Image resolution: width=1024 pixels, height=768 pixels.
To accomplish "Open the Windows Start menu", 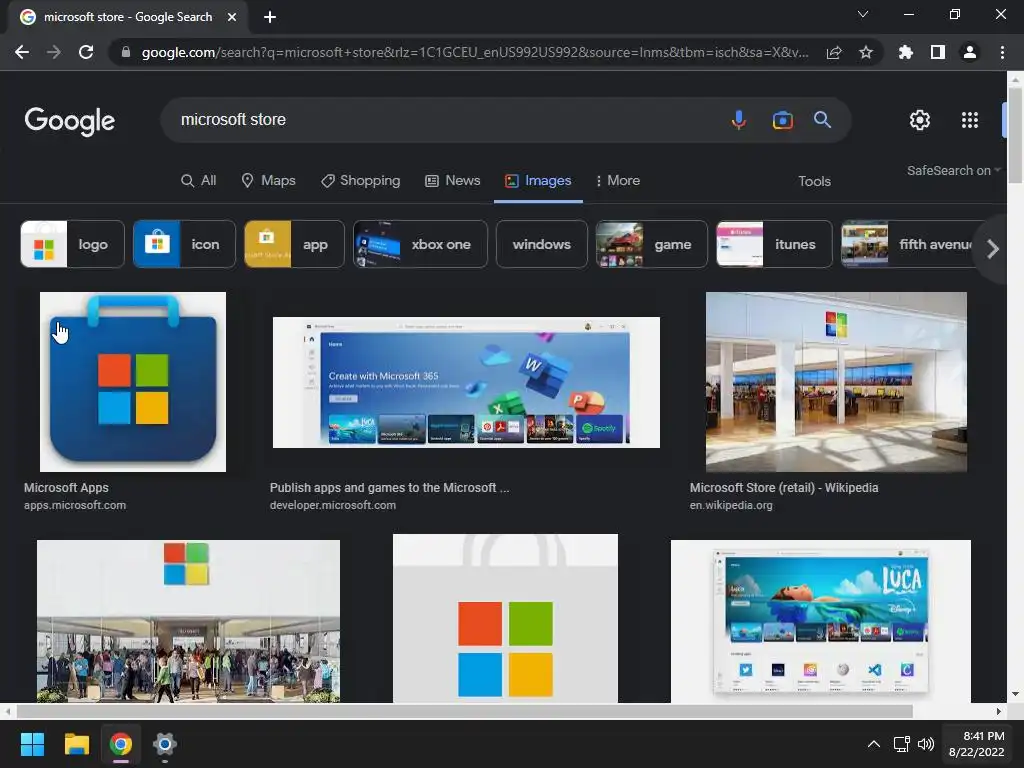I will [x=32, y=744].
